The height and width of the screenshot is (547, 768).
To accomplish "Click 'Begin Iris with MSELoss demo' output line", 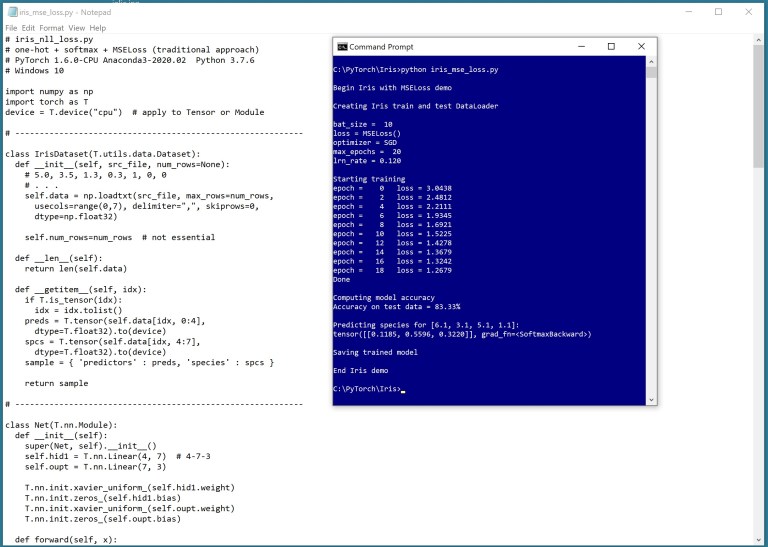I will point(392,88).
